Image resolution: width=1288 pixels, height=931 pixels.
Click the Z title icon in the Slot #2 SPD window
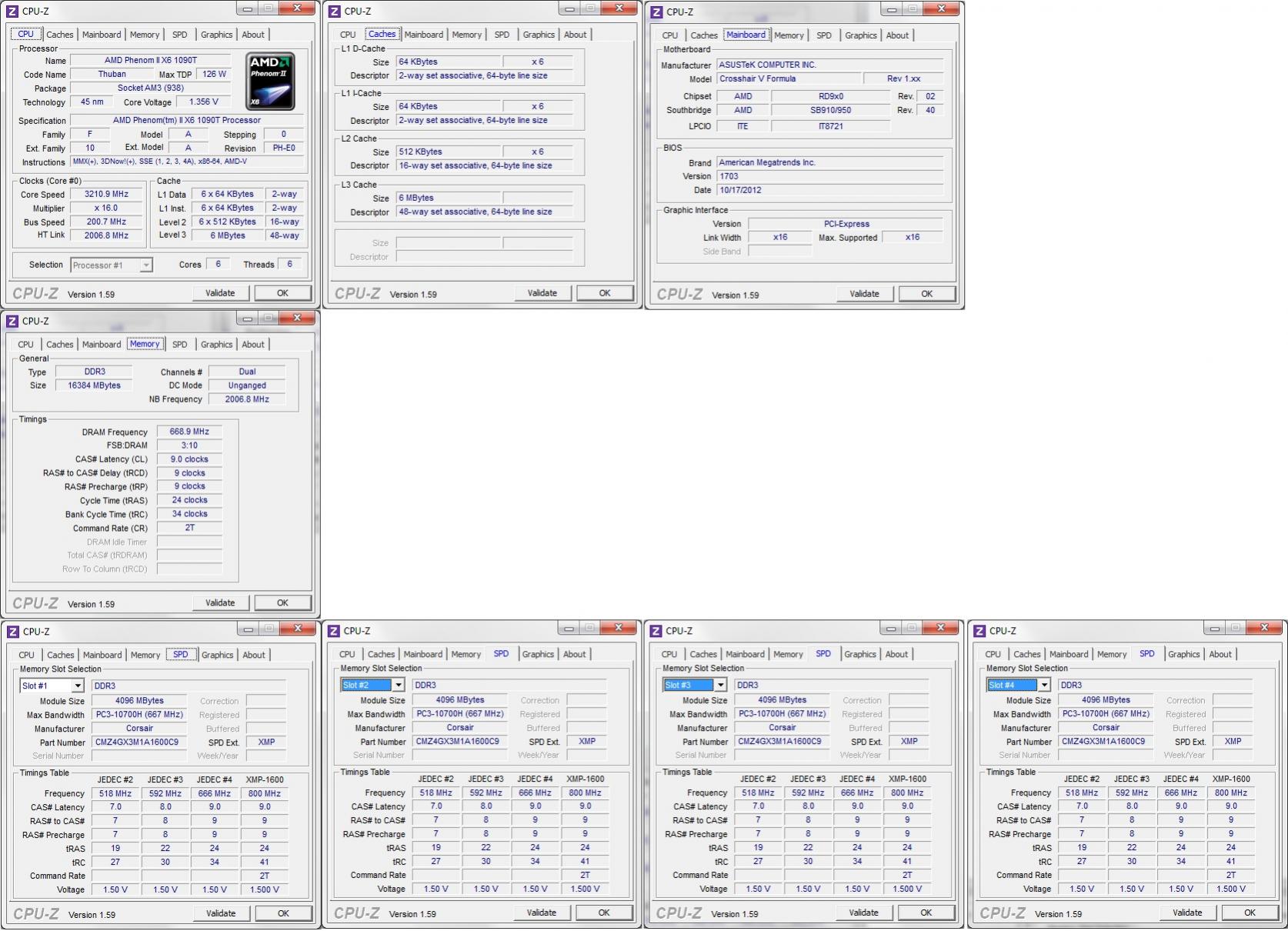click(334, 630)
